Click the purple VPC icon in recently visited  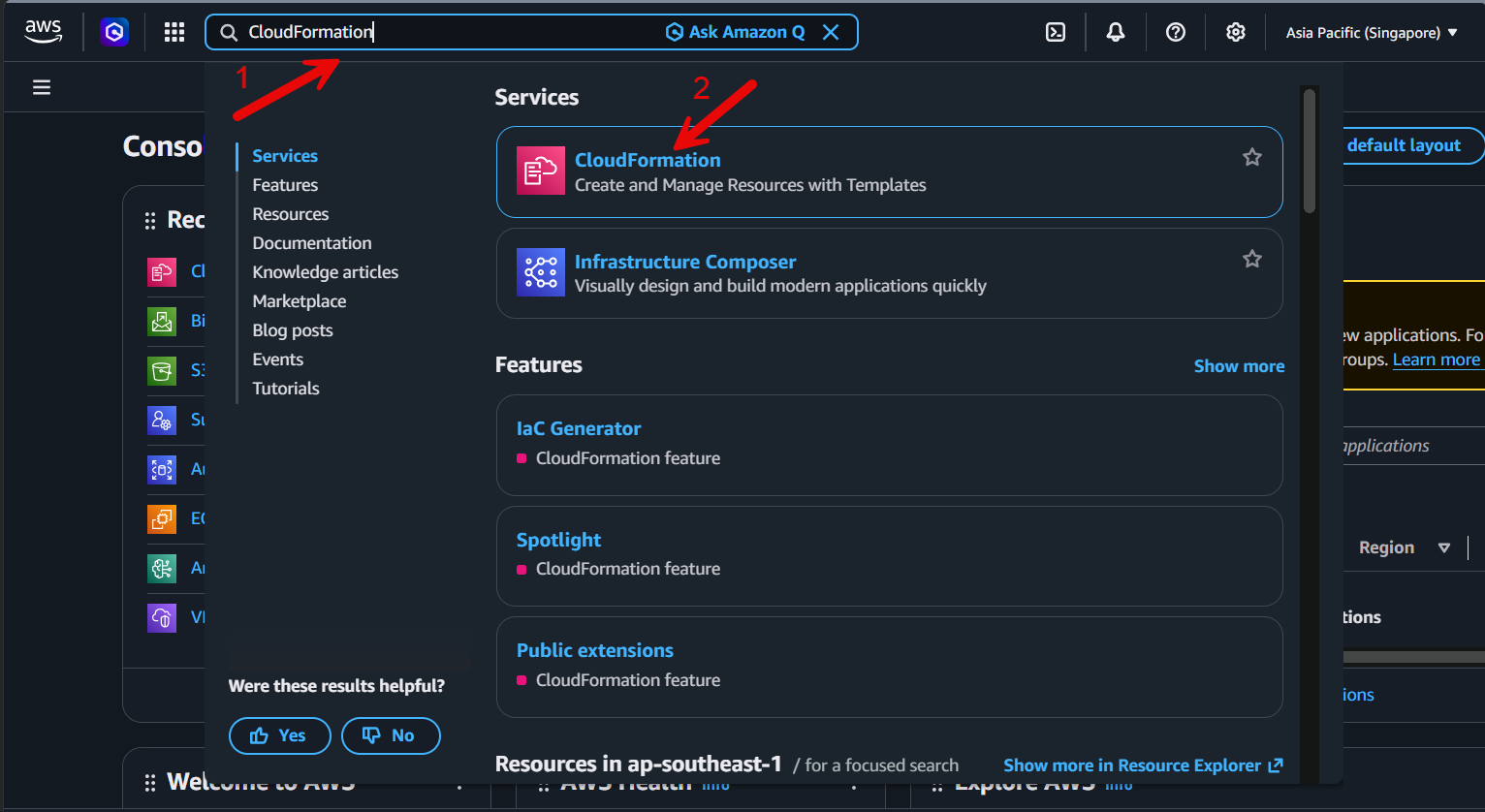(162, 617)
